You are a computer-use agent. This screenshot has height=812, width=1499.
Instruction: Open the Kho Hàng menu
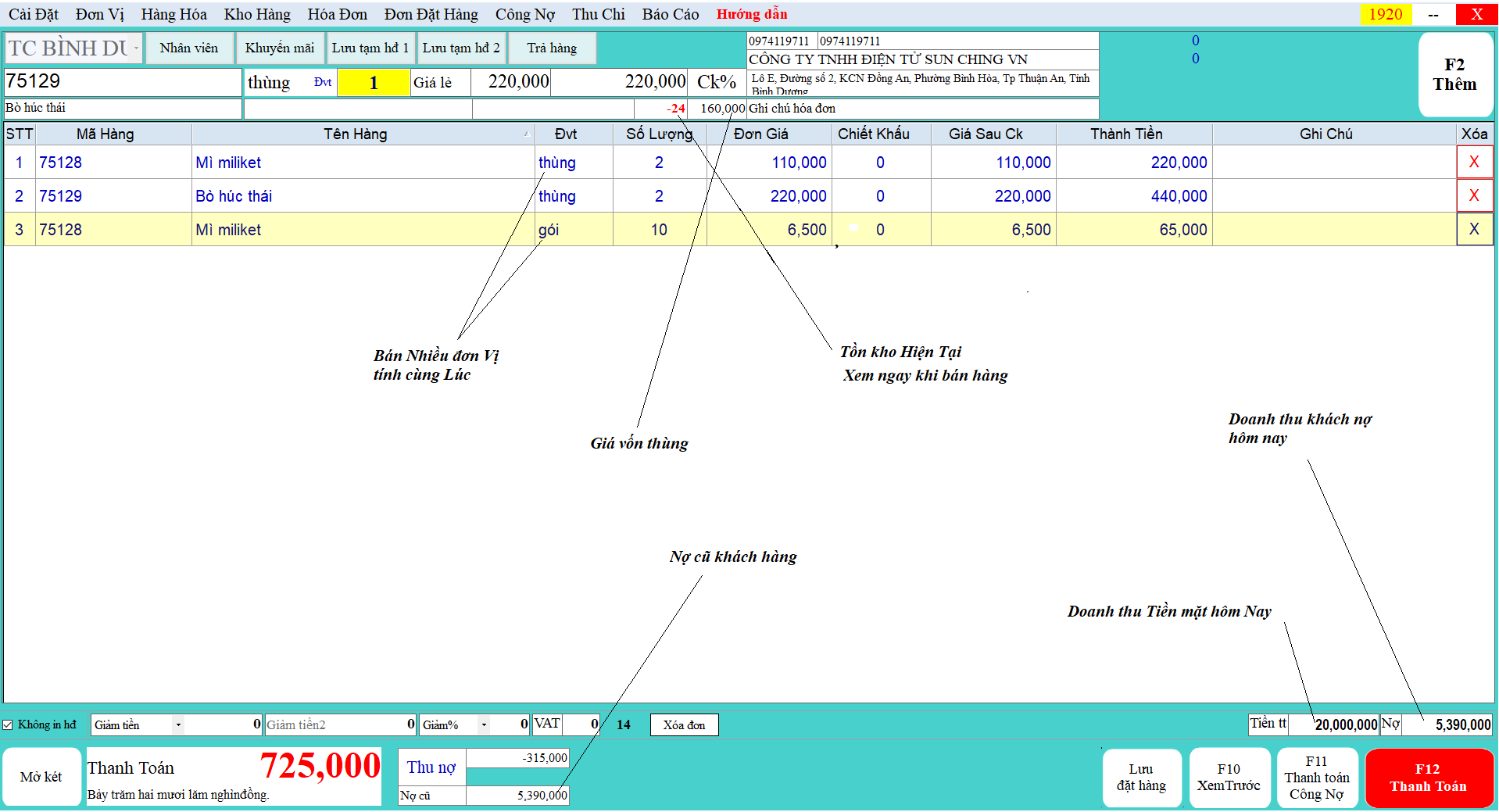[x=257, y=14]
